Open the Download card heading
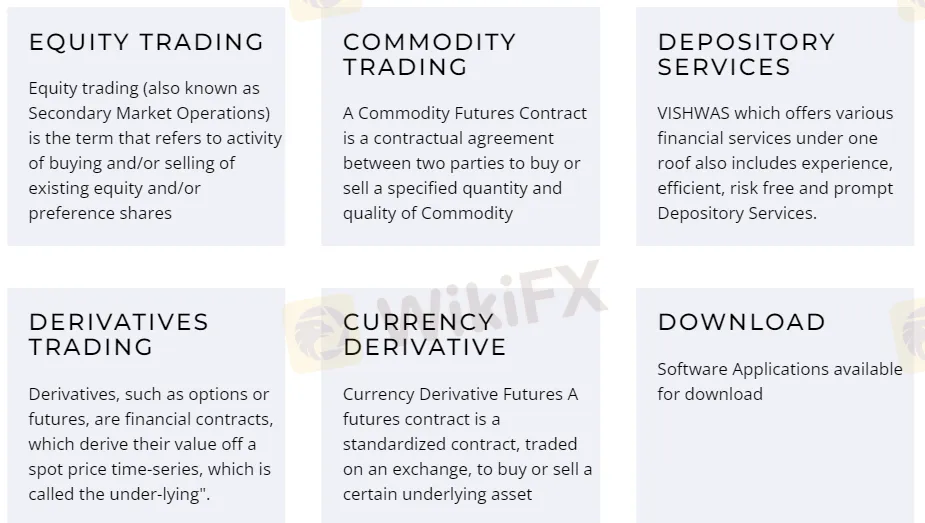Image resolution: width=925 pixels, height=523 pixels. click(x=742, y=322)
